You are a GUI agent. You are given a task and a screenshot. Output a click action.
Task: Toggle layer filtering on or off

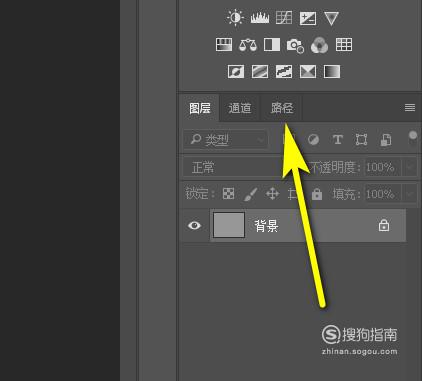(413, 137)
